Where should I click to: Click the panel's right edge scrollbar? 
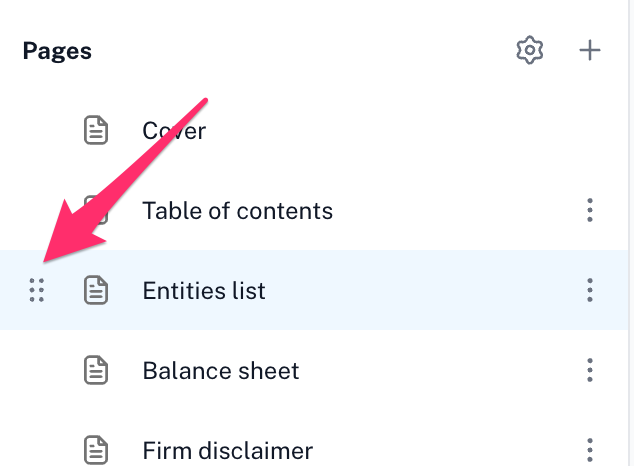point(631,233)
